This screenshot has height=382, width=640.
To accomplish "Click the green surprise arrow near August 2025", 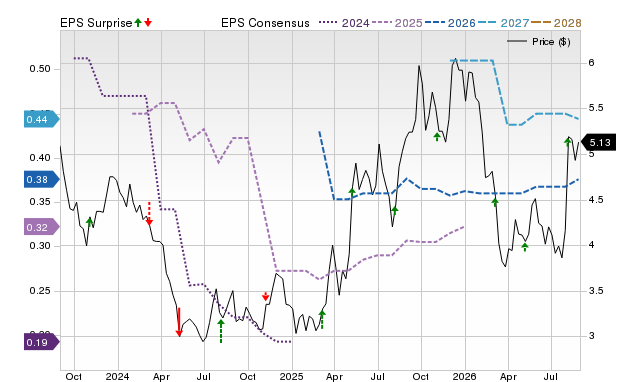I will (394, 211).
